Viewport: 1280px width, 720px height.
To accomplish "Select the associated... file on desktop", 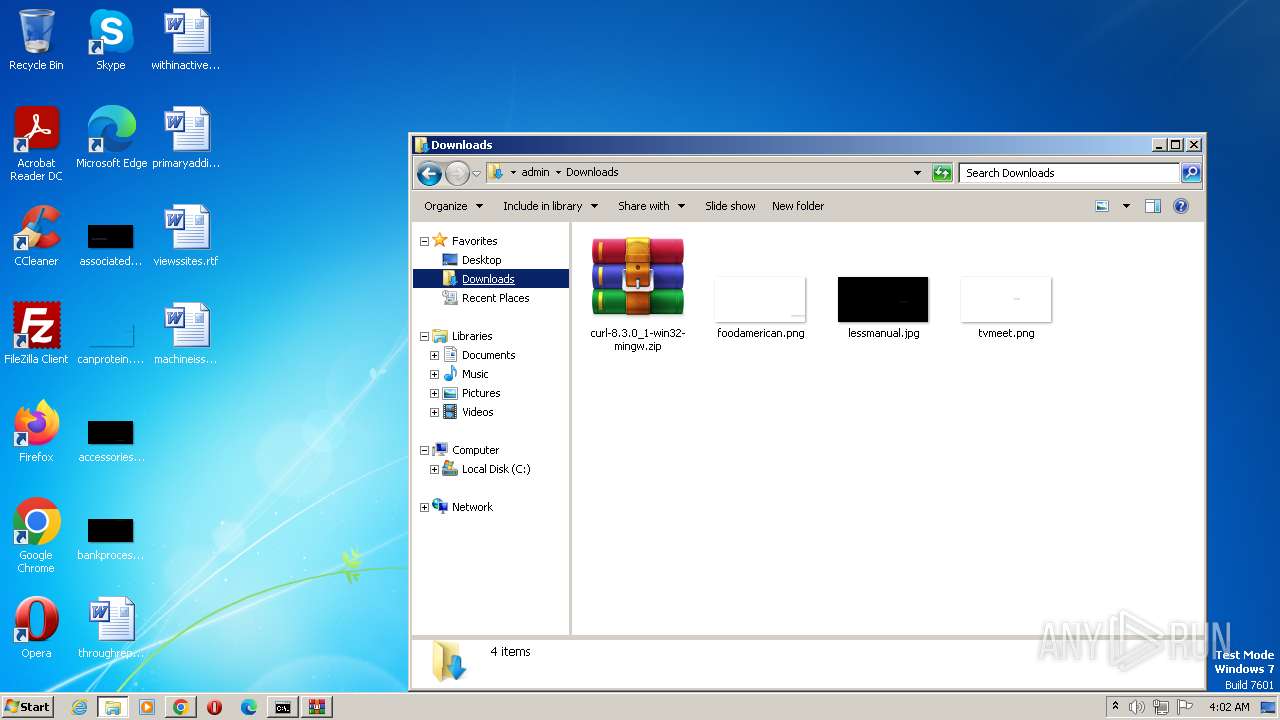I will pyautogui.click(x=111, y=243).
